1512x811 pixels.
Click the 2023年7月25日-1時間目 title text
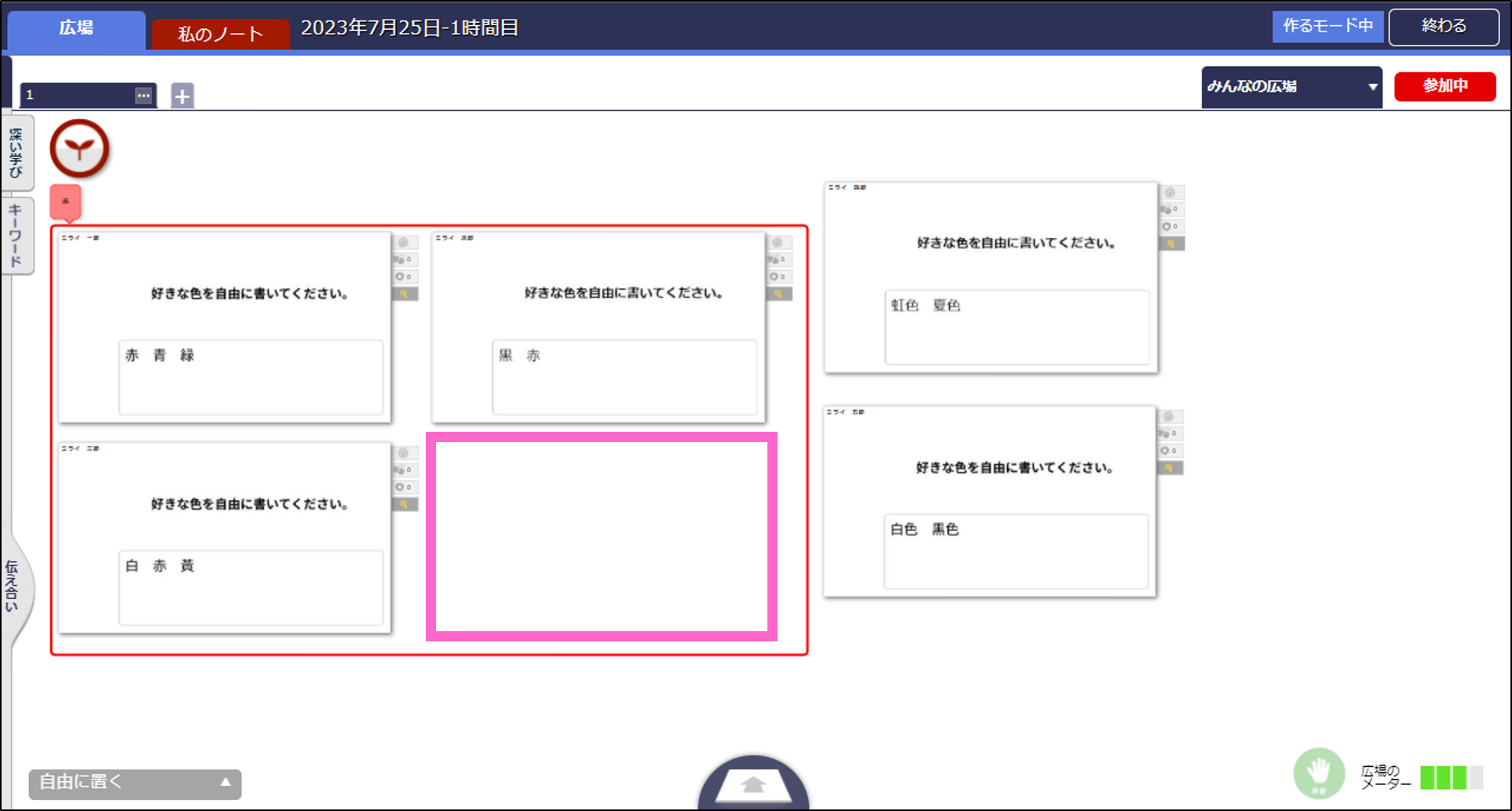pyautogui.click(x=409, y=28)
